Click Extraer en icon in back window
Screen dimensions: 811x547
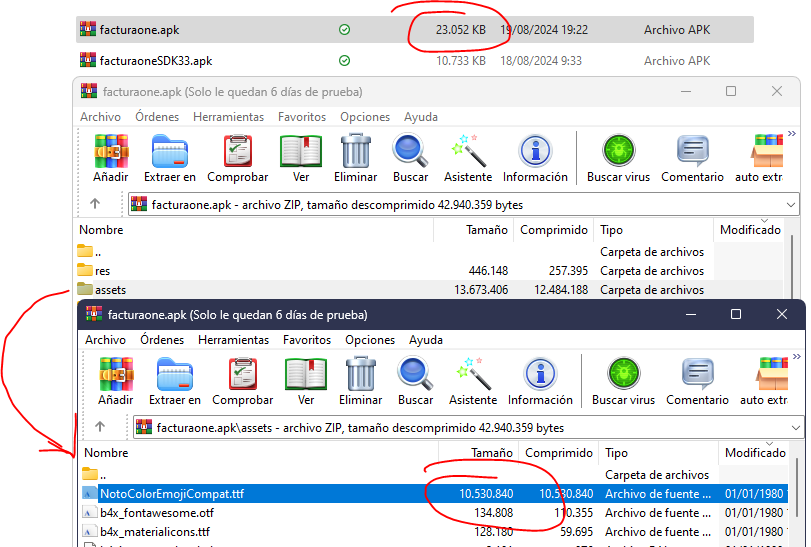click(170, 151)
